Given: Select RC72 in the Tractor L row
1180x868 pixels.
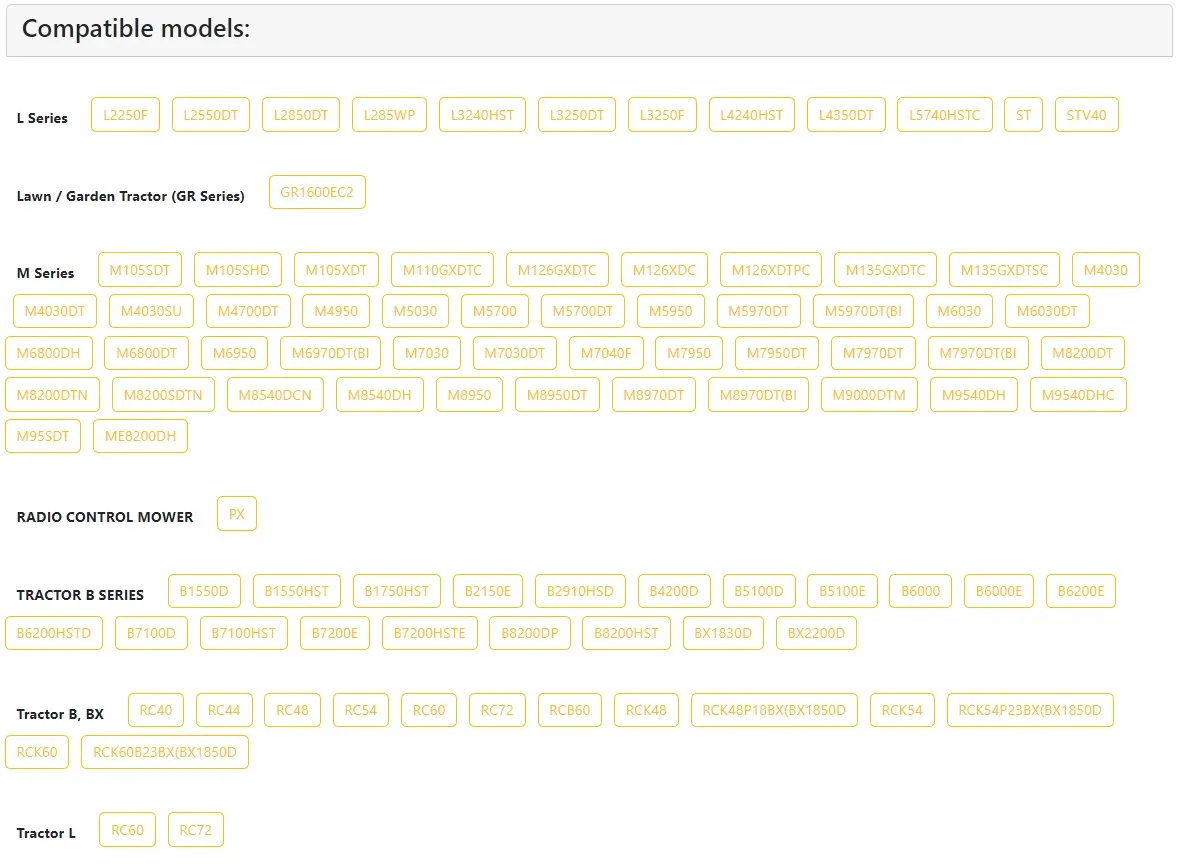Looking at the screenshot, I should (196, 830).
